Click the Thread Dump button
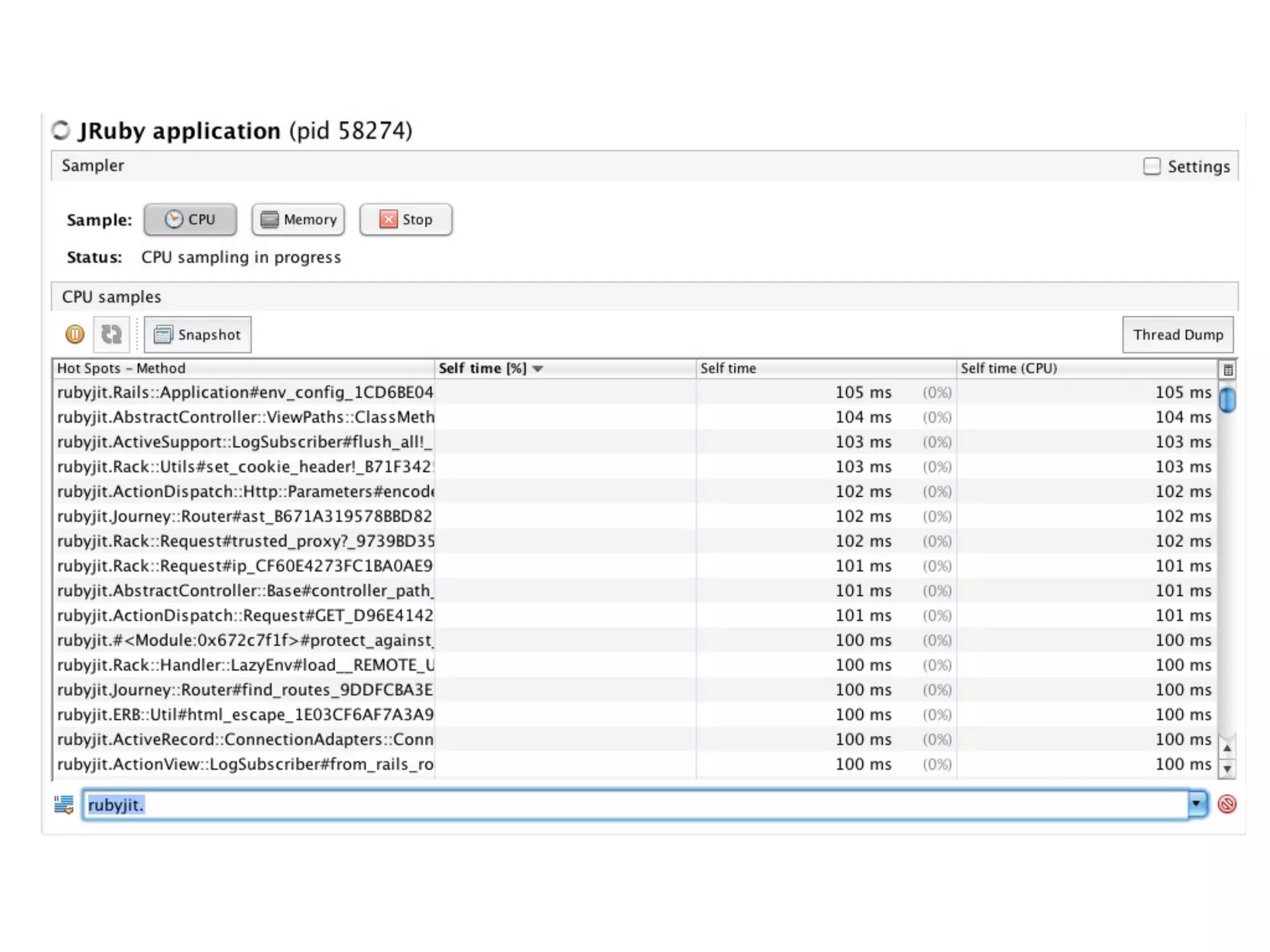 [1178, 335]
